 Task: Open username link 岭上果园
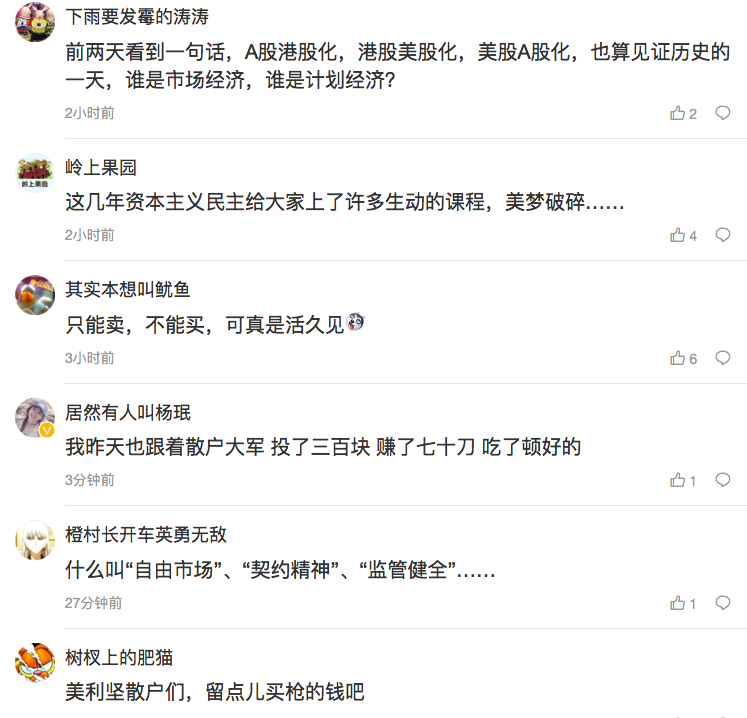101,168
